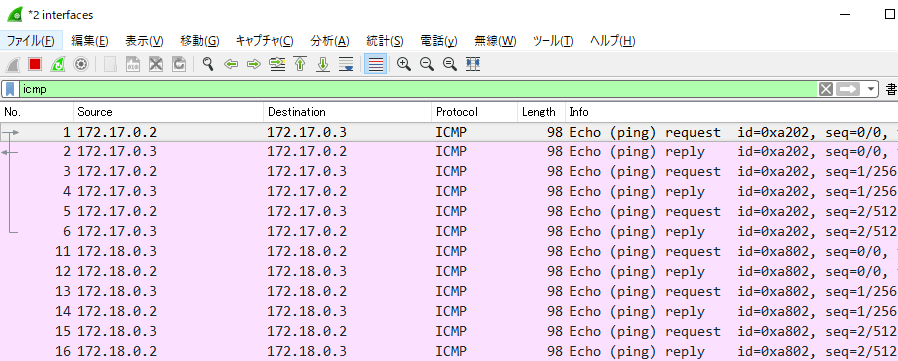Go forward in packet history

click(254, 64)
